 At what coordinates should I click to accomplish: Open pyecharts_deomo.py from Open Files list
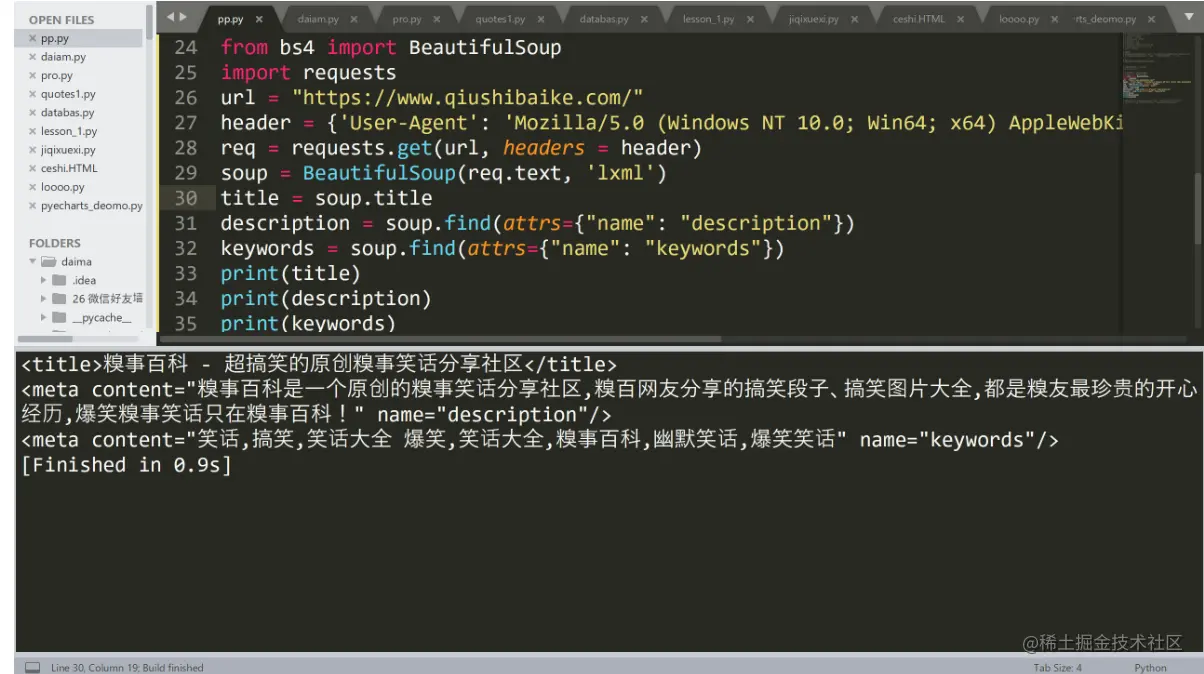[91, 206]
